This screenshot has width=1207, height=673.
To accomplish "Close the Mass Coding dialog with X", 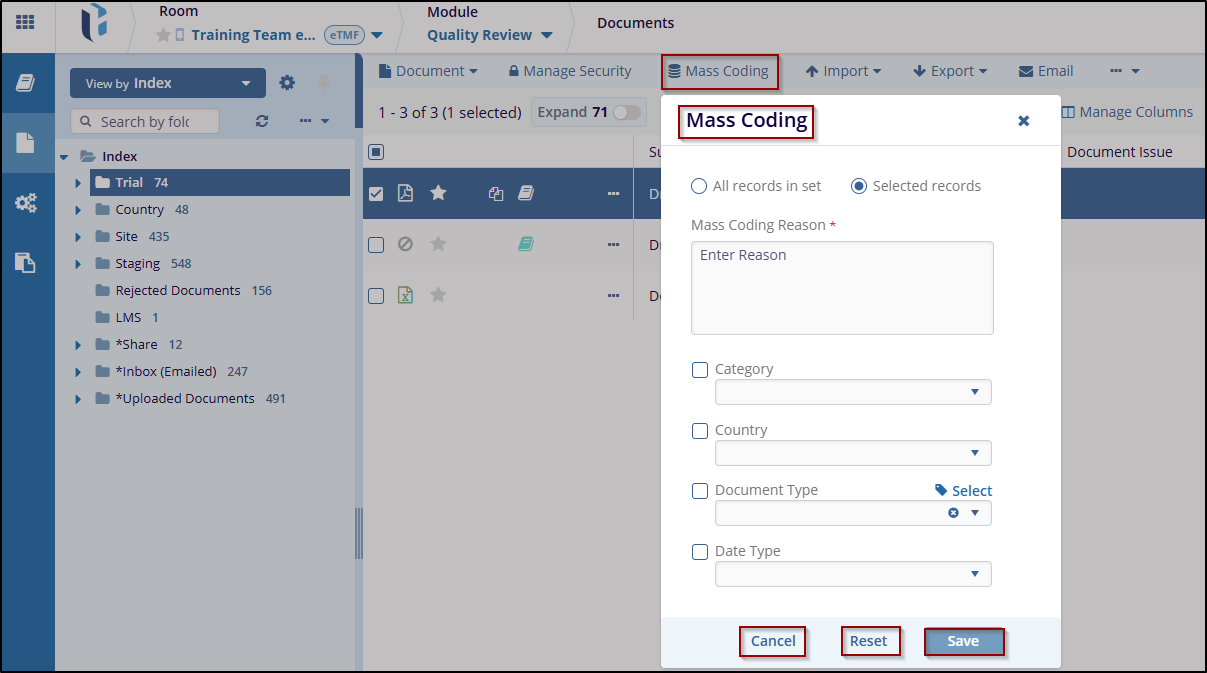I will click(1023, 120).
